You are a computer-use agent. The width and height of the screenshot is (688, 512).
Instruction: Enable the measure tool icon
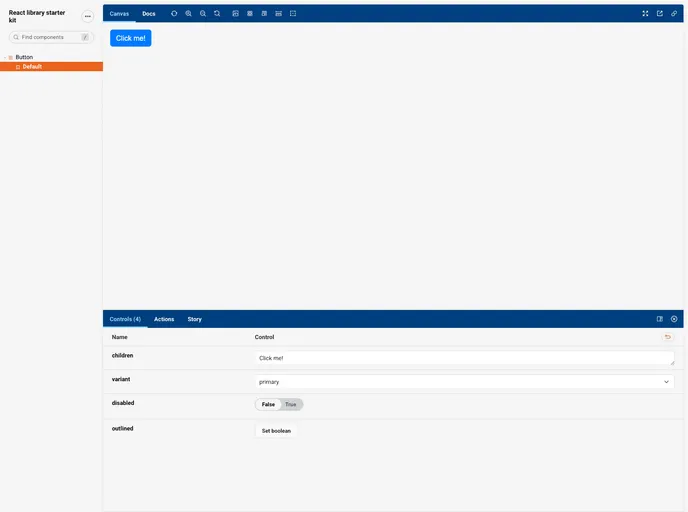279,14
